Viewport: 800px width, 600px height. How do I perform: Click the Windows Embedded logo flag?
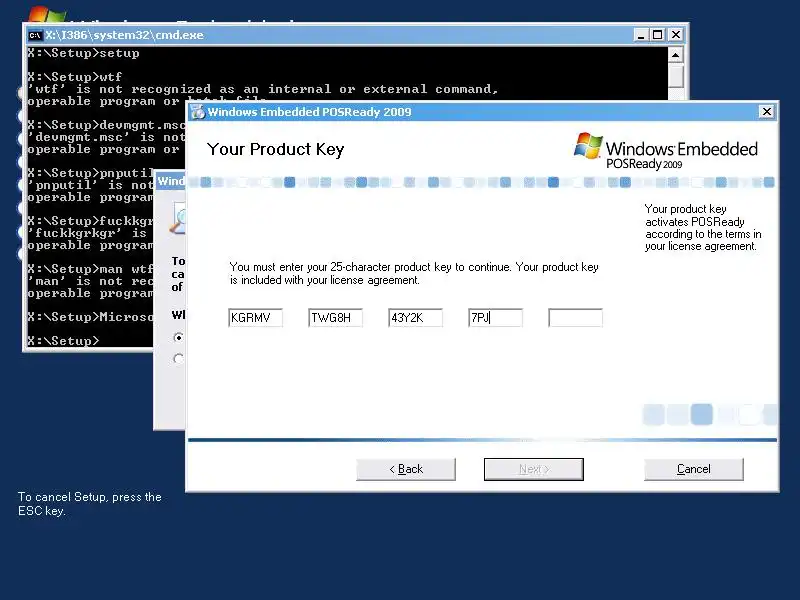pyautogui.click(x=588, y=146)
